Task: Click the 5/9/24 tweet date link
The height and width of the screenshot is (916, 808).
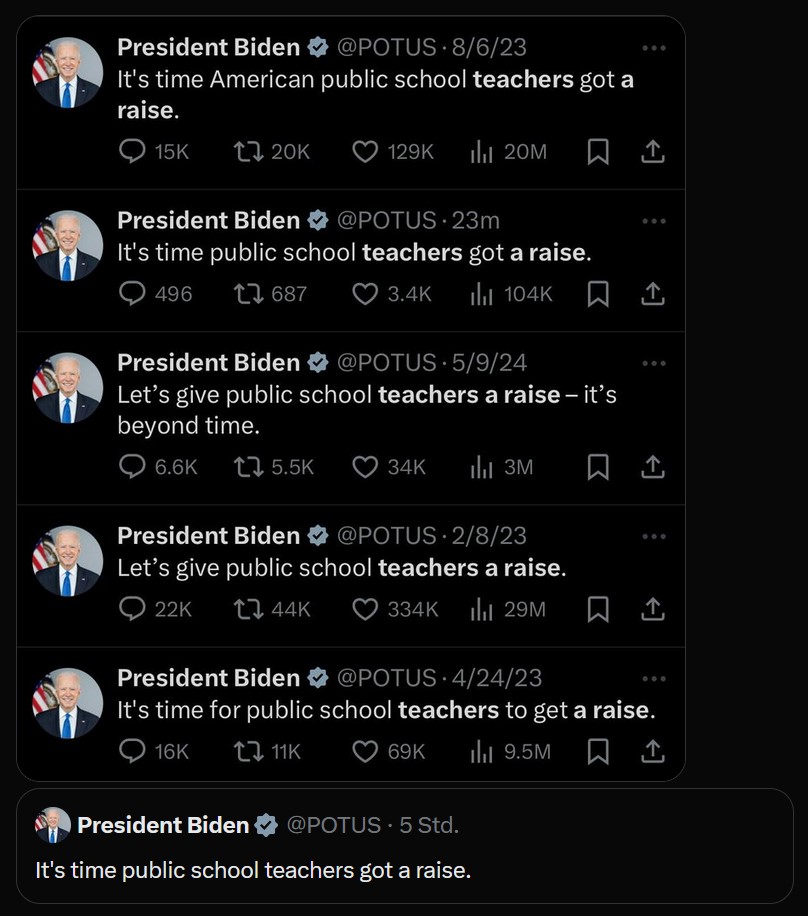Action: 490,362
